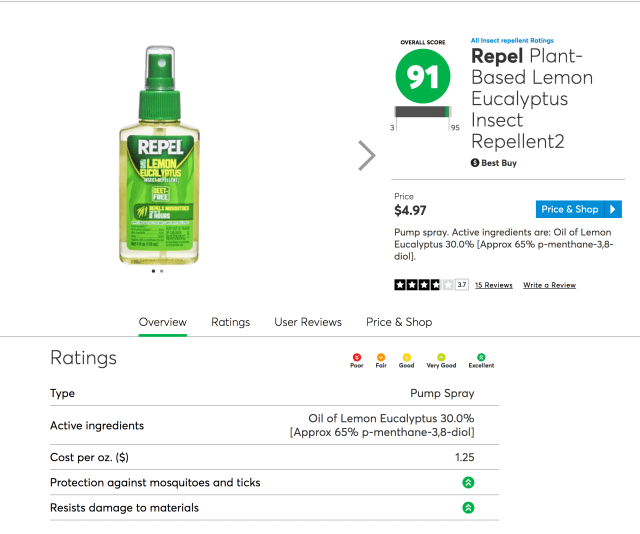Viewport: 640px width, 534px height.
Task: Open the User Reviews tab
Action: coord(308,322)
